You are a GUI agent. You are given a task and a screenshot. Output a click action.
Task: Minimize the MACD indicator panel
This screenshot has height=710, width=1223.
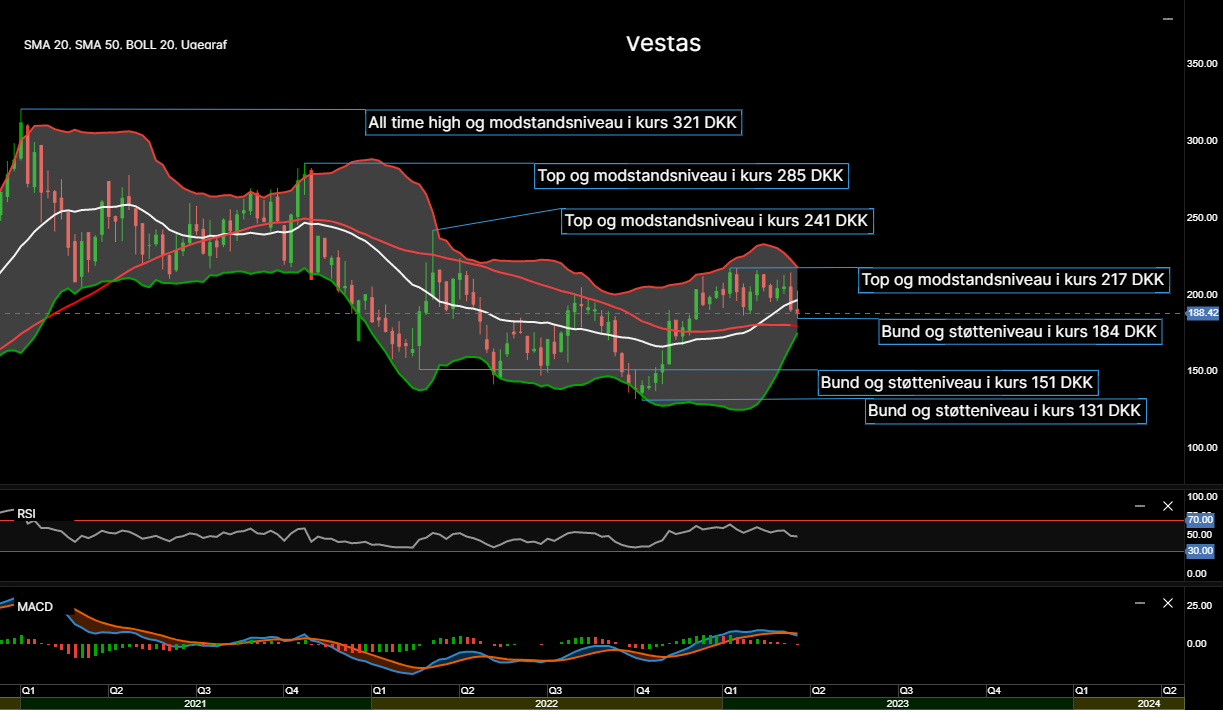click(1138, 603)
